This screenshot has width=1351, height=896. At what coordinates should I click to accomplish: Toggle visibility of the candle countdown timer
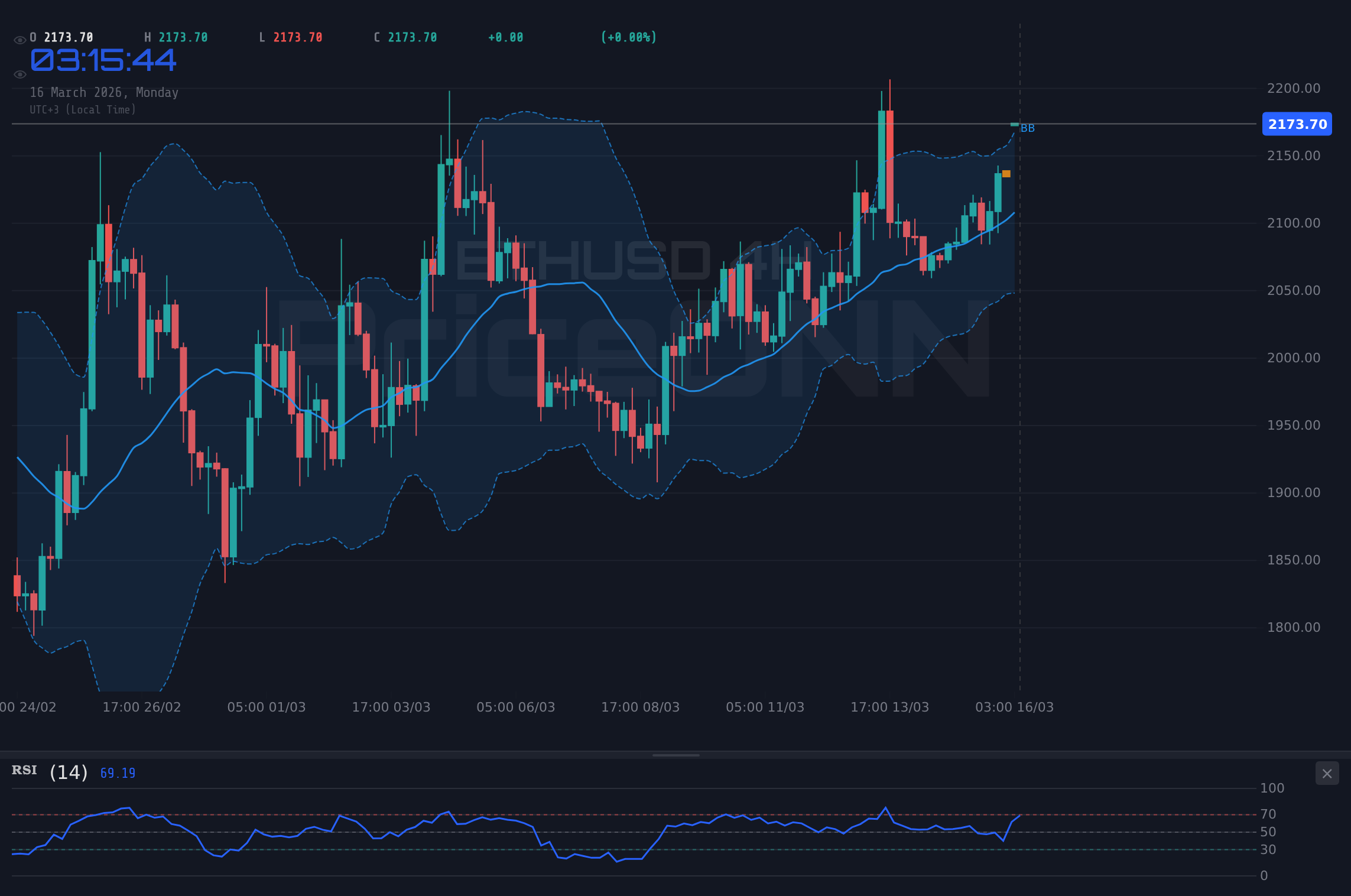click(19, 74)
